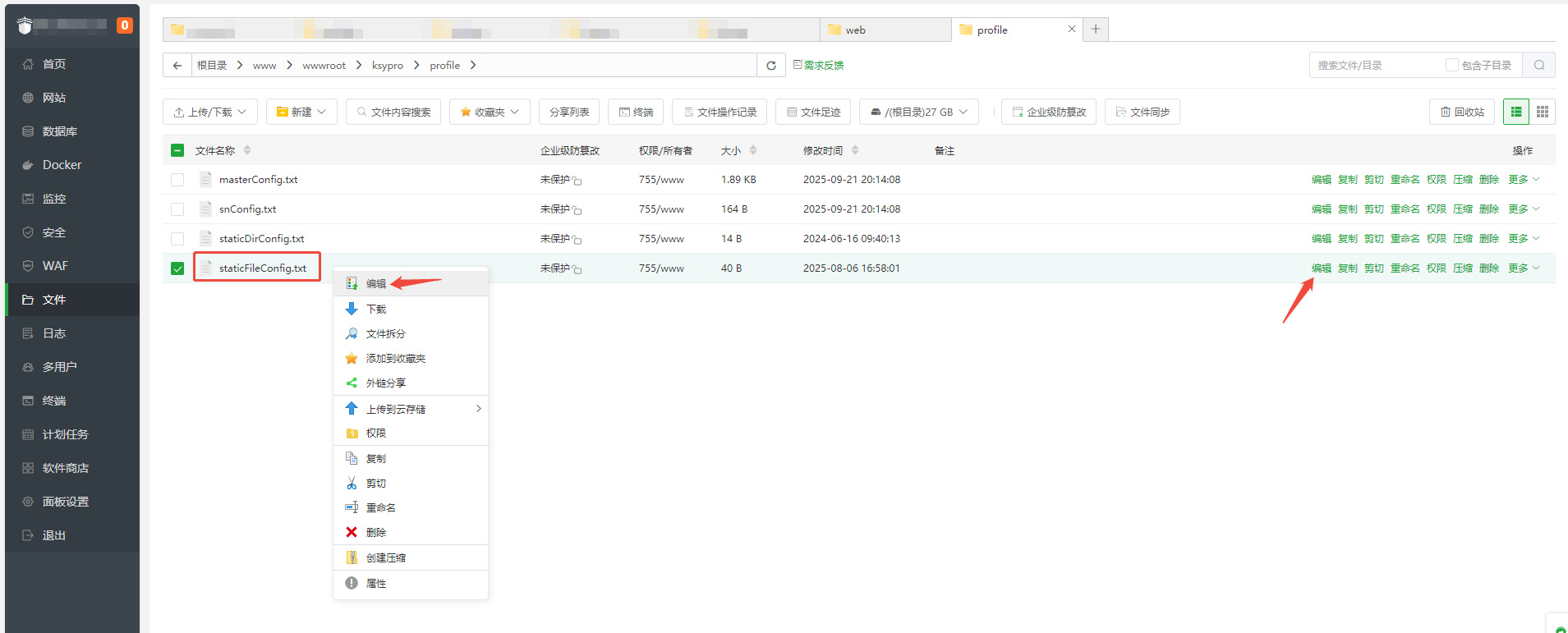Refresh the directory listing
Screen dimensions: 1568x633
click(770, 66)
